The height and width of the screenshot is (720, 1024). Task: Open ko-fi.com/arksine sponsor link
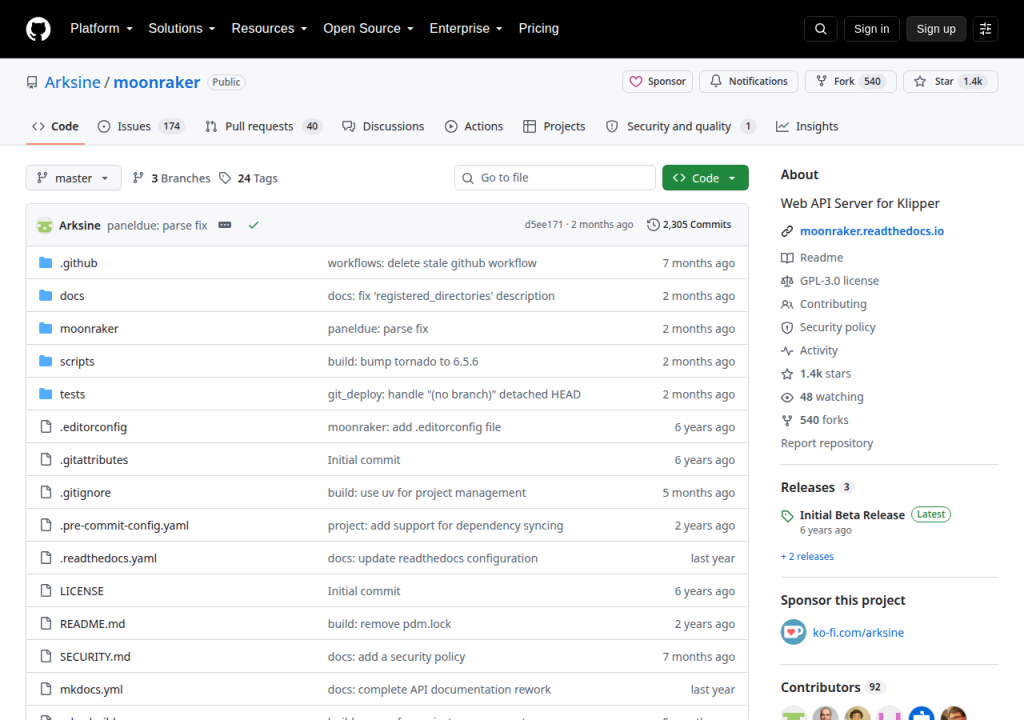[x=858, y=632]
